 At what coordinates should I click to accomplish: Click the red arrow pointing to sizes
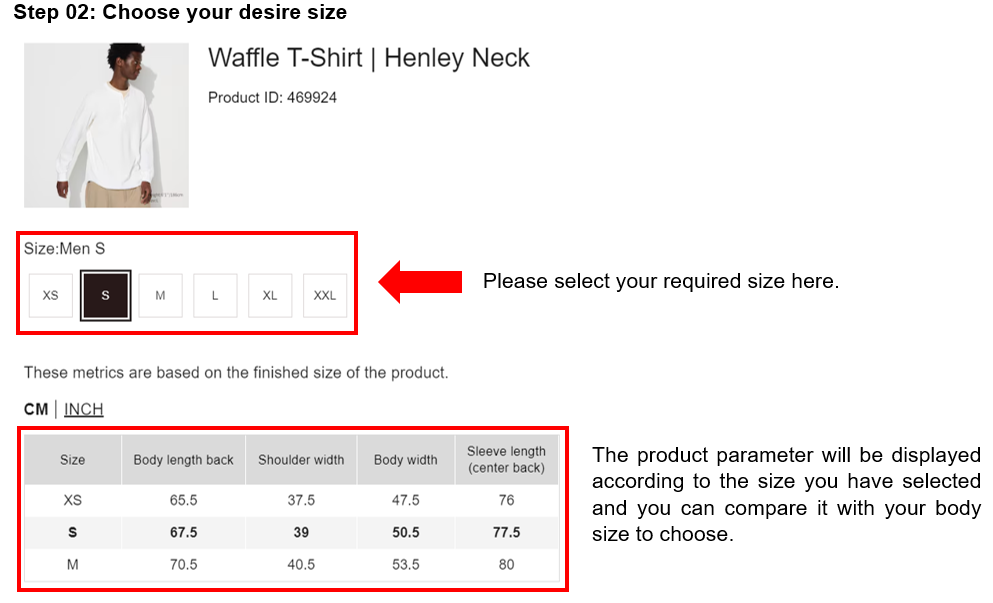[x=419, y=282]
